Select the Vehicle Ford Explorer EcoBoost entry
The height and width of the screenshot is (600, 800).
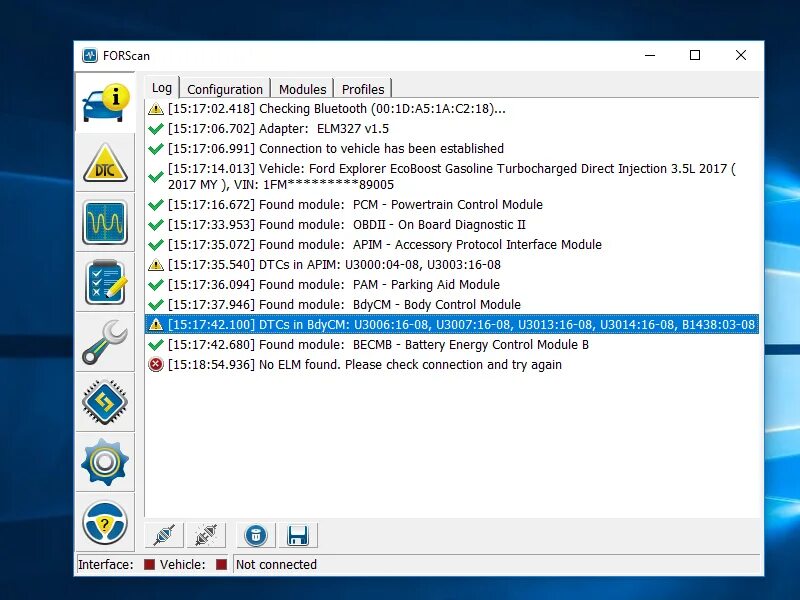tap(452, 177)
